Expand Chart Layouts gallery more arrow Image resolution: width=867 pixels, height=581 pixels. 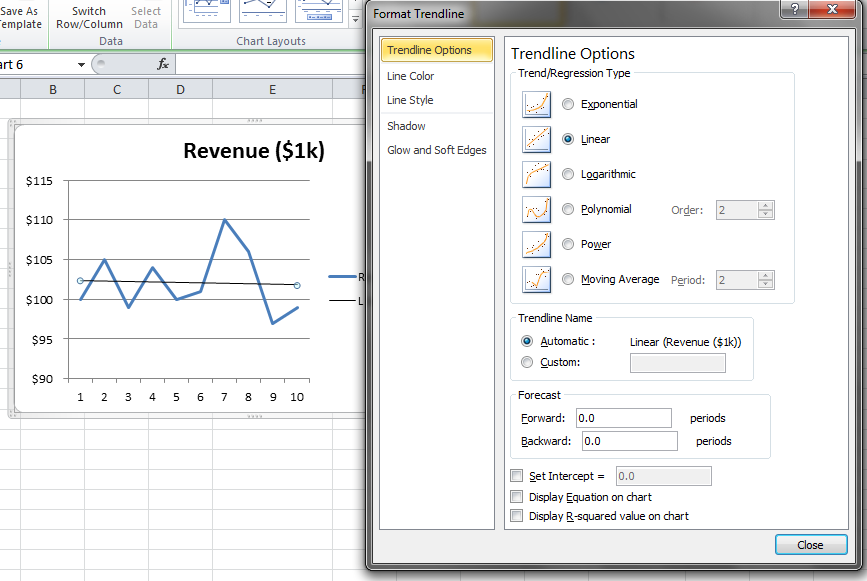coord(356,19)
